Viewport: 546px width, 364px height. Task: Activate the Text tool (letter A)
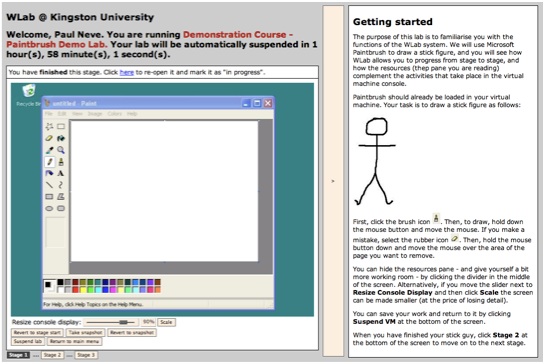click(x=61, y=173)
